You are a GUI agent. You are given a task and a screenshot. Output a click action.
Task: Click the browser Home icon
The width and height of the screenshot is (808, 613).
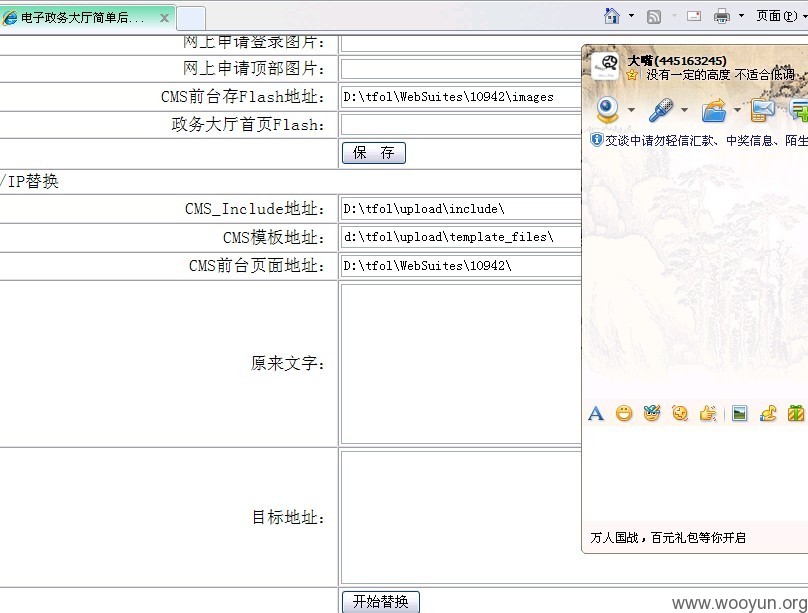[611, 16]
